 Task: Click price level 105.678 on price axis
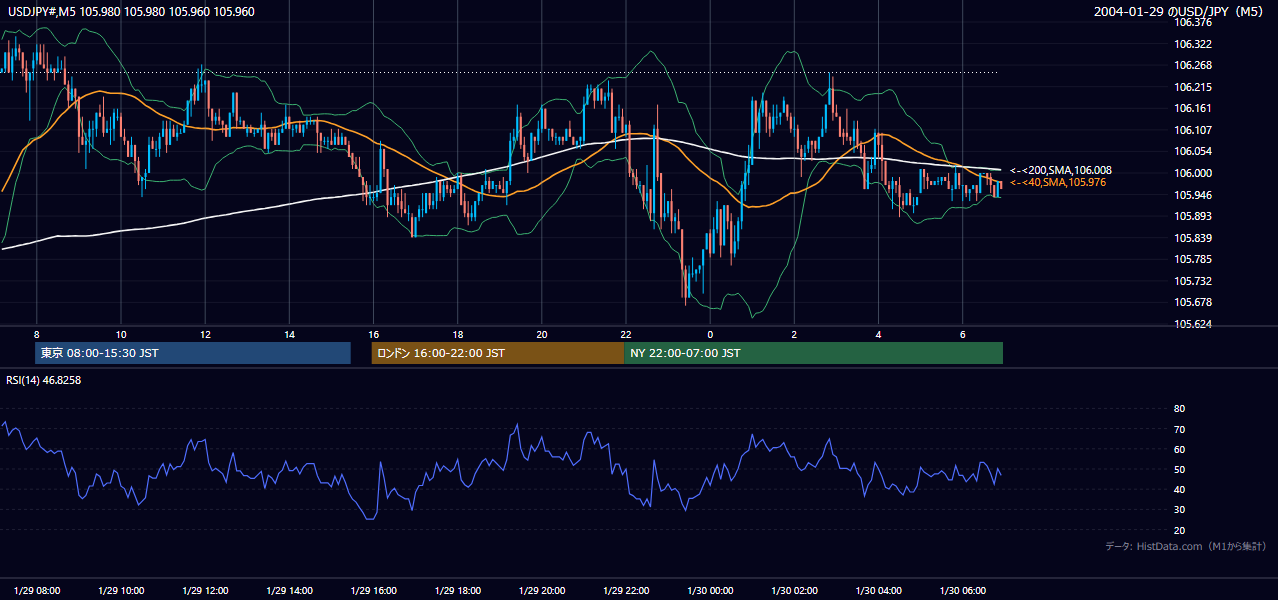coord(1192,302)
